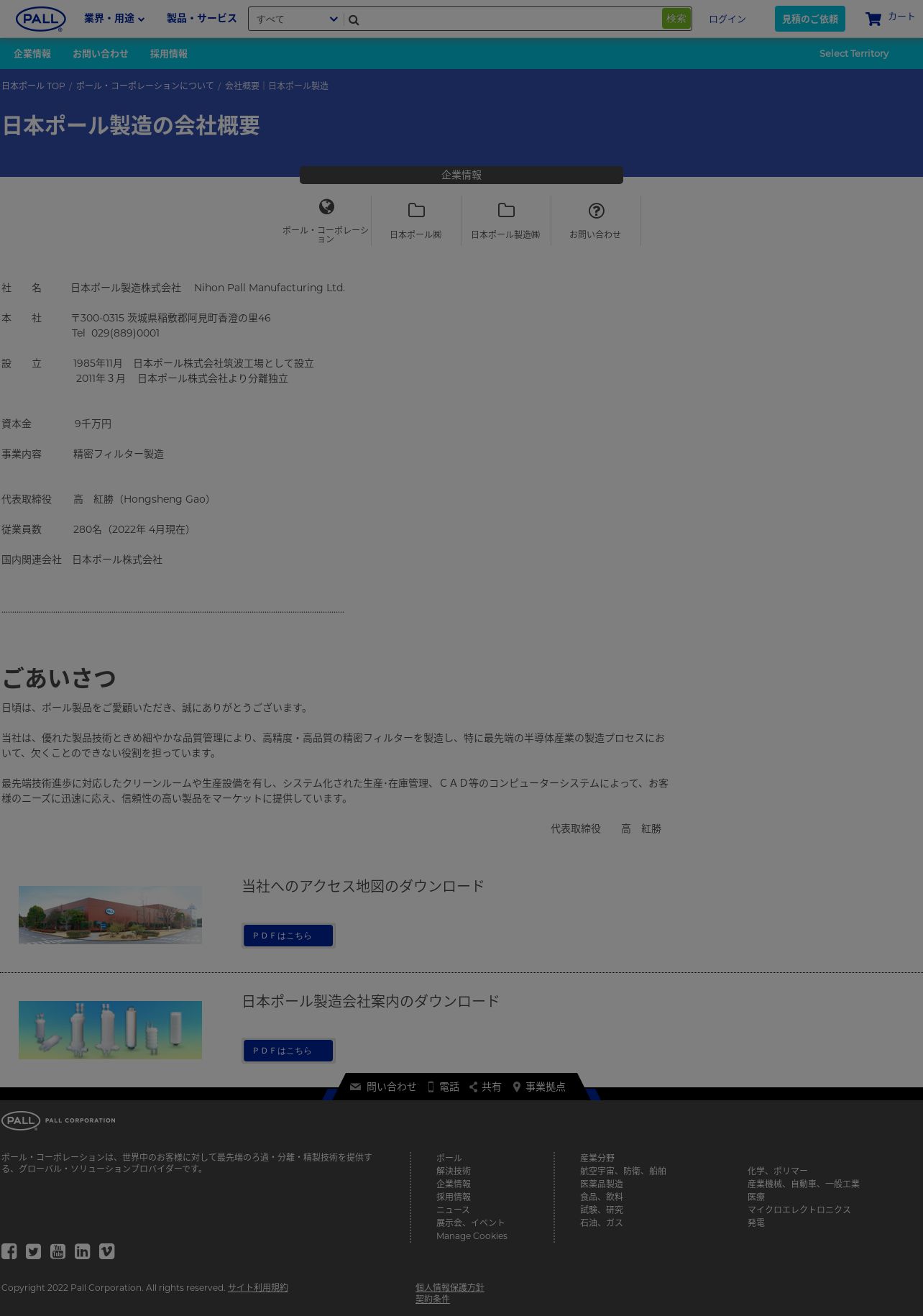Open the 企業情報 item in teal bar
Screen dimensions: 923x1316
pos(32,54)
